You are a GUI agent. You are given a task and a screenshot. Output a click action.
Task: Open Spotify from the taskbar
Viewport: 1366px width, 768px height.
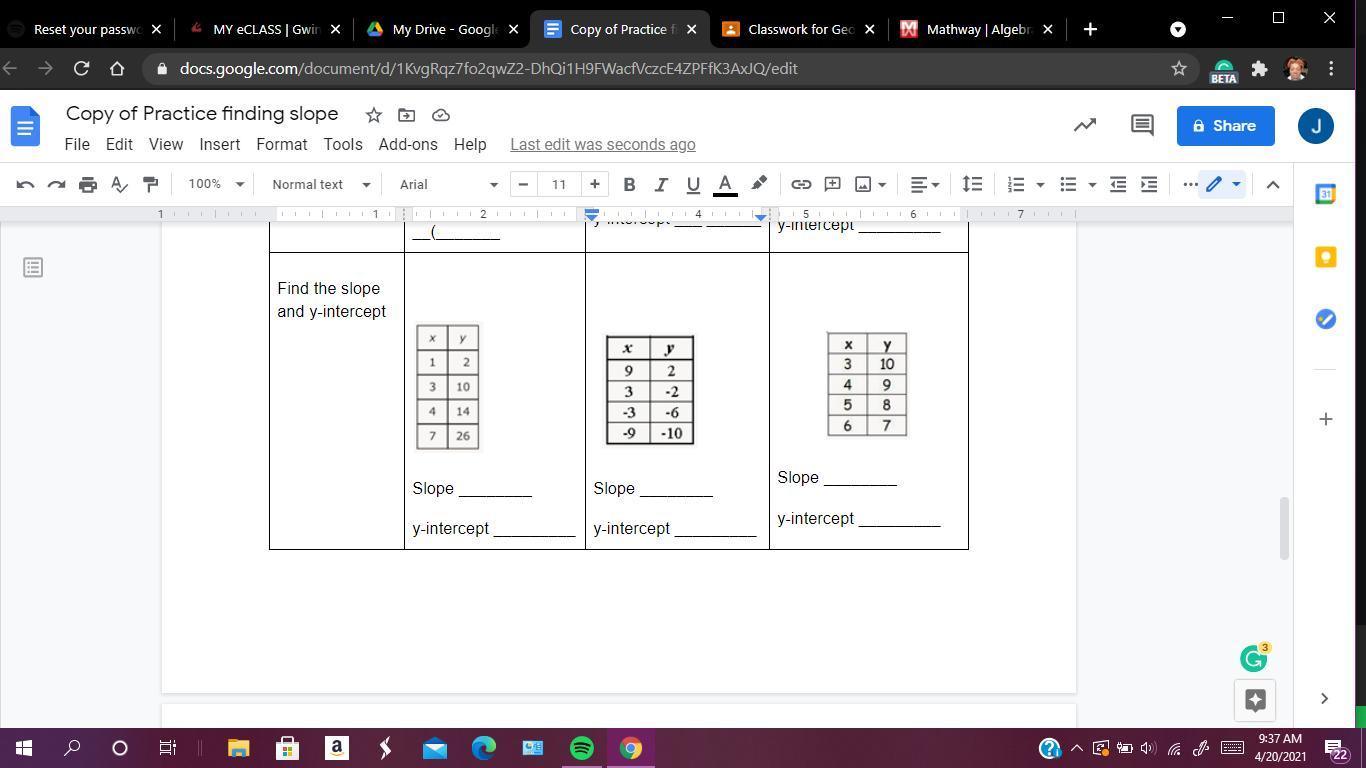[x=582, y=748]
